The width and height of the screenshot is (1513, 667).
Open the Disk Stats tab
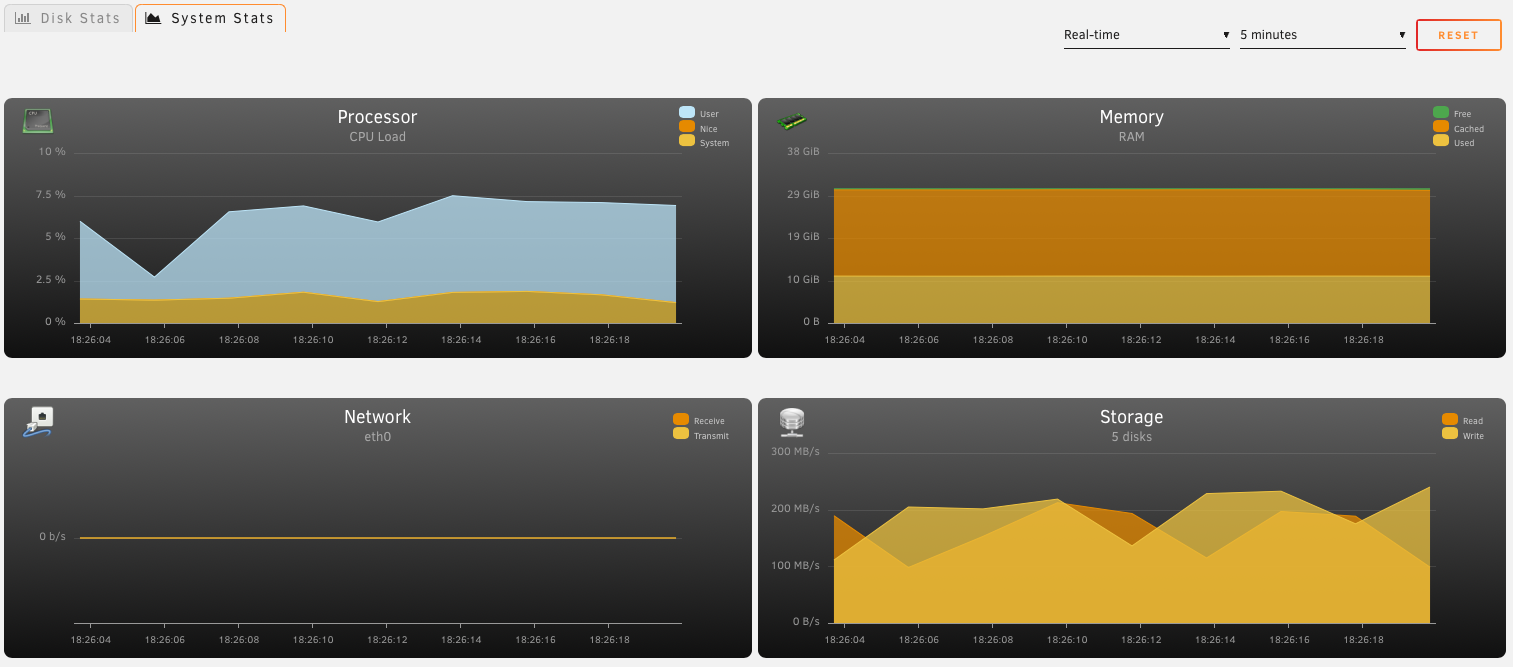68,18
